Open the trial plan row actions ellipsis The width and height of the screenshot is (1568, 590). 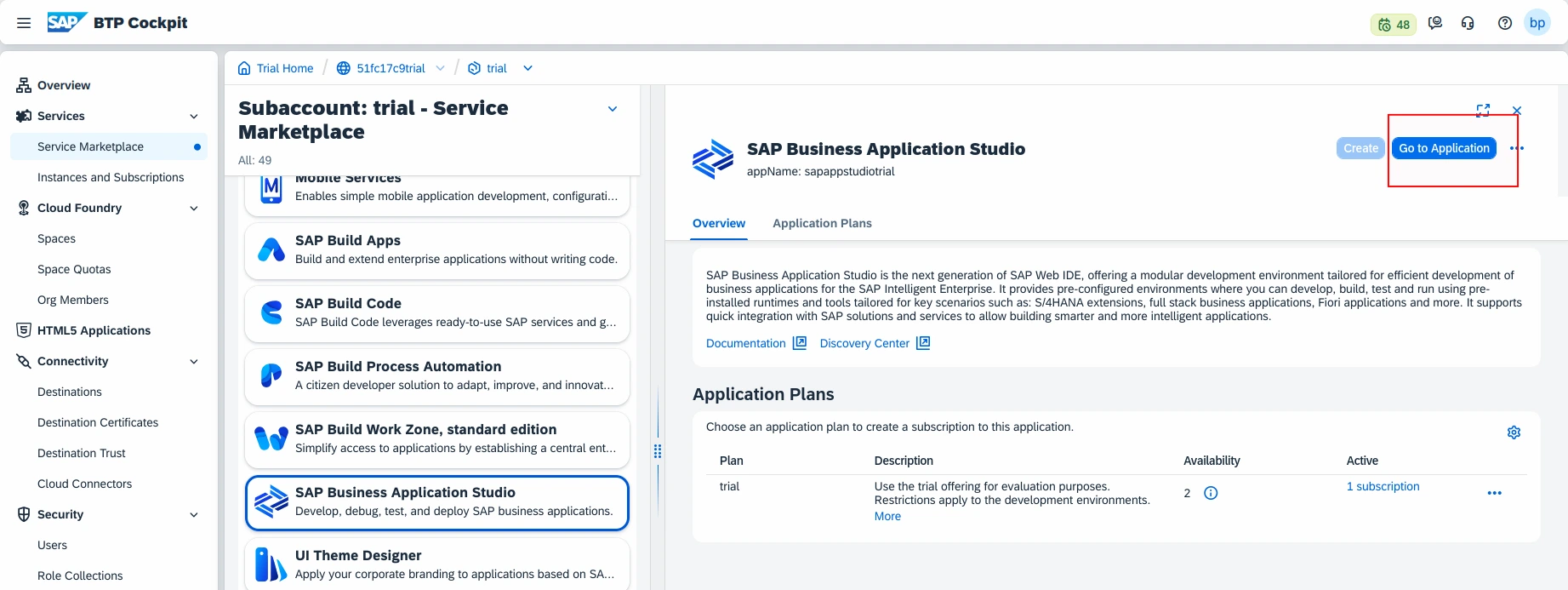click(x=1495, y=493)
